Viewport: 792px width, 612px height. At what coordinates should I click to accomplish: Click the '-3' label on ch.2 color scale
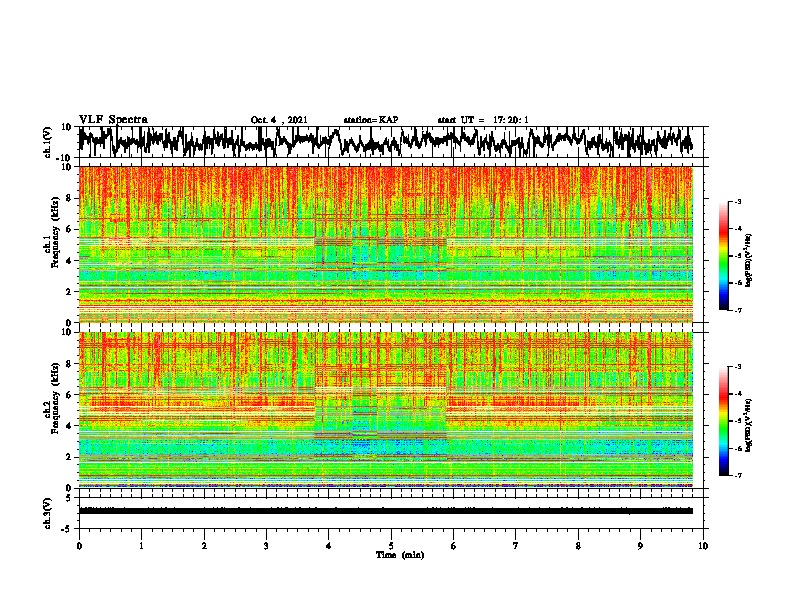[x=737, y=367]
